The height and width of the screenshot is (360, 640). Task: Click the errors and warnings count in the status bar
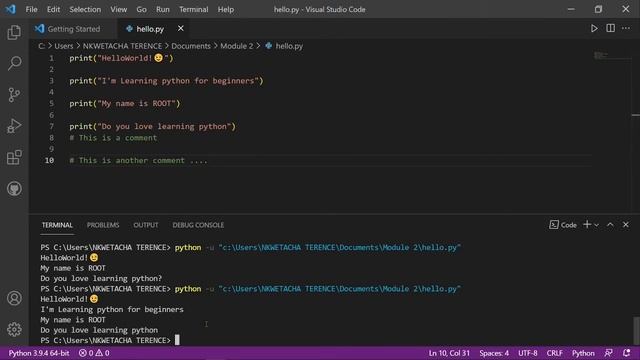(x=94, y=353)
